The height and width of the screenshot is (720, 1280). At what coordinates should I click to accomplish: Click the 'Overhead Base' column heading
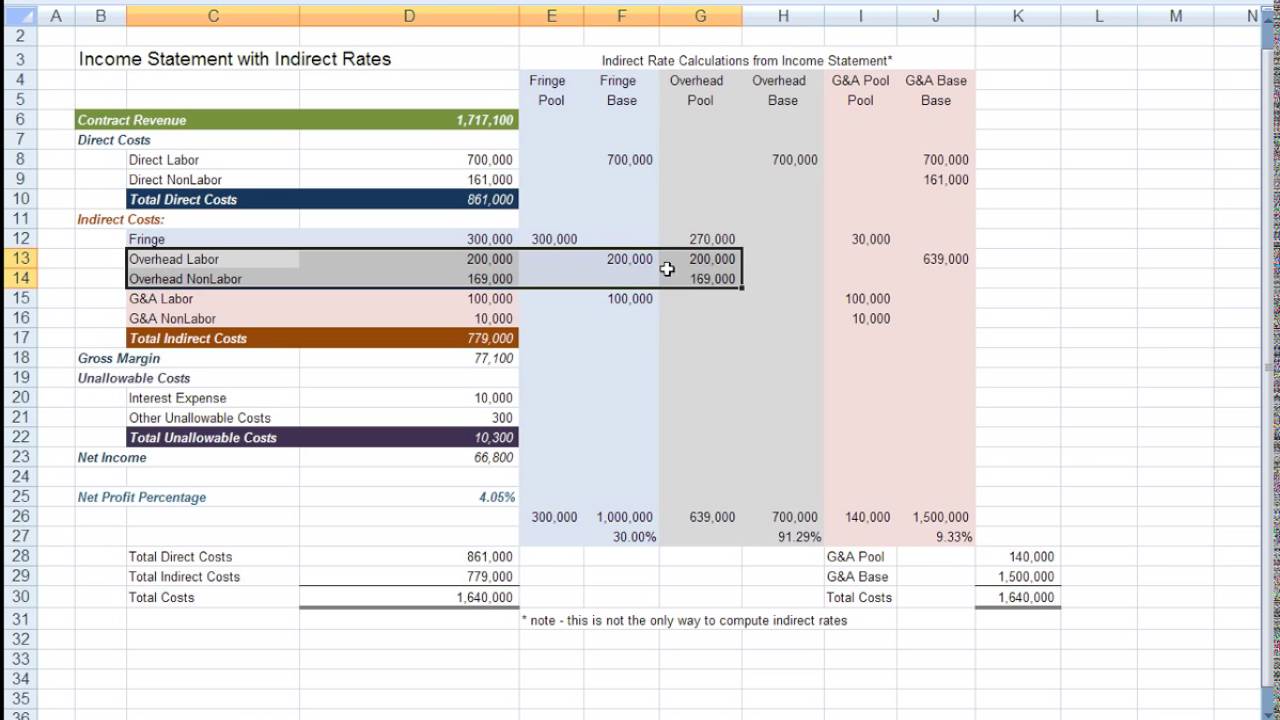tap(782, 90)
